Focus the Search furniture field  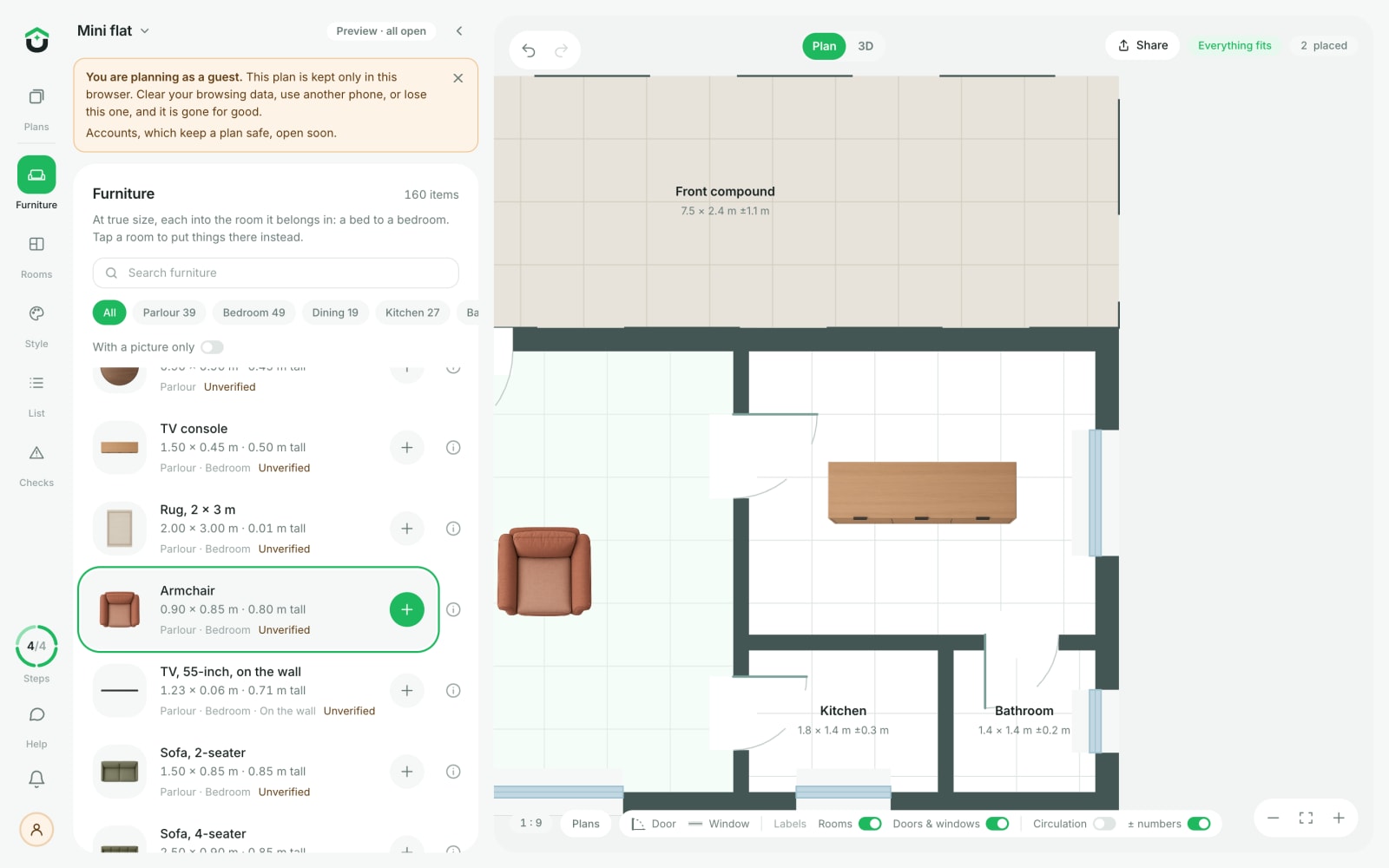tap(275, 273)
